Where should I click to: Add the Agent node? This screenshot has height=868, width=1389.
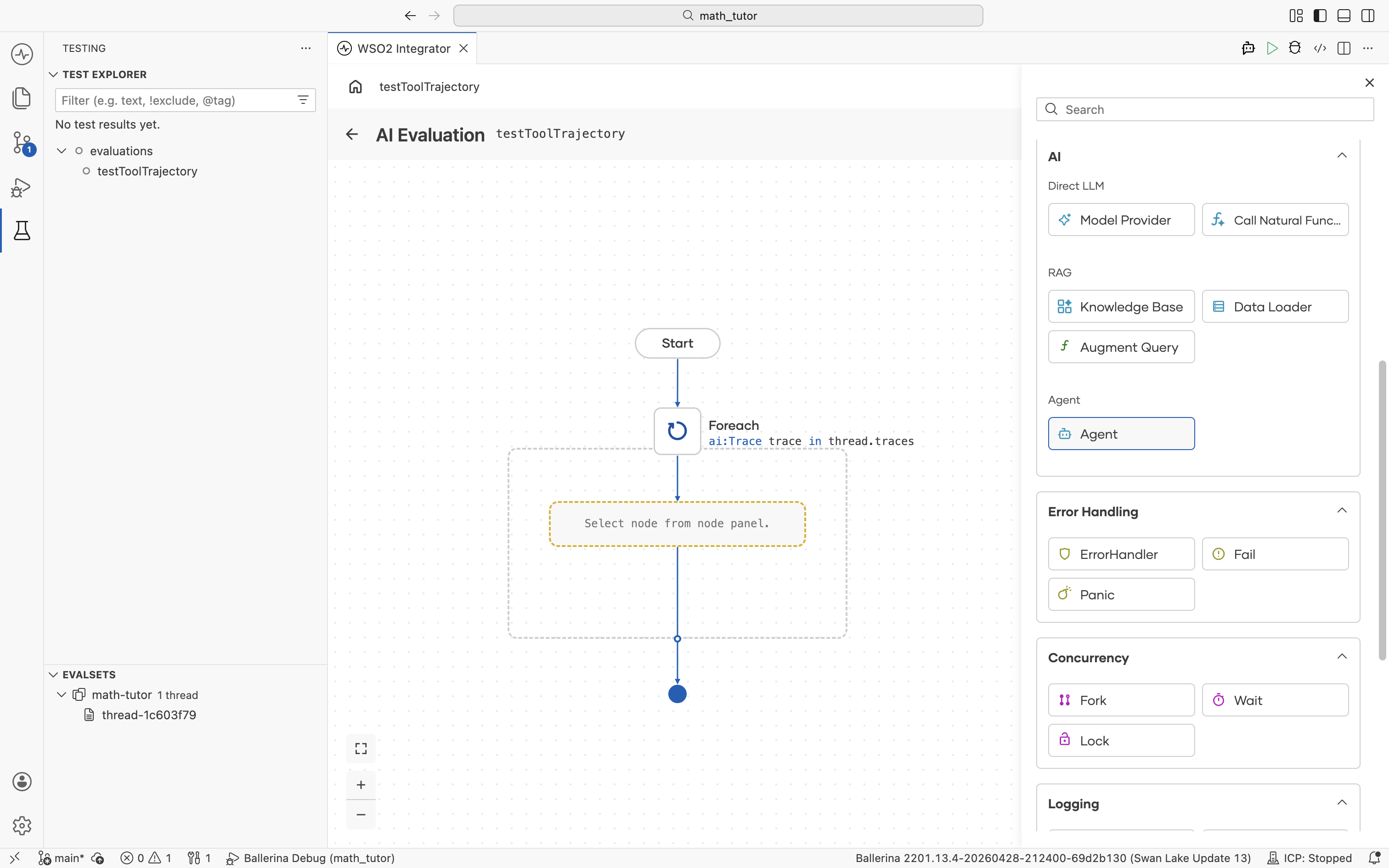(1121, 434)
